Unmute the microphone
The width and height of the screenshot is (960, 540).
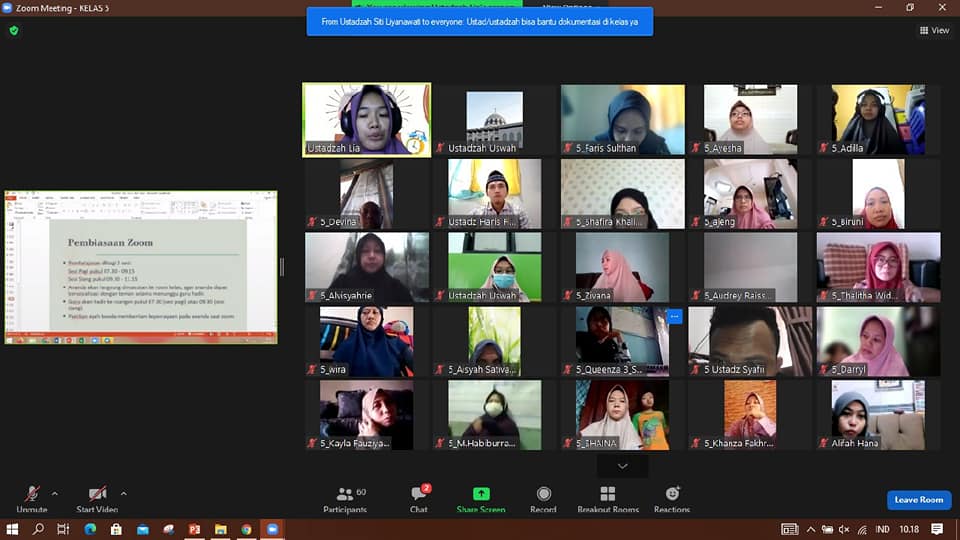click(x=32, y=495)
